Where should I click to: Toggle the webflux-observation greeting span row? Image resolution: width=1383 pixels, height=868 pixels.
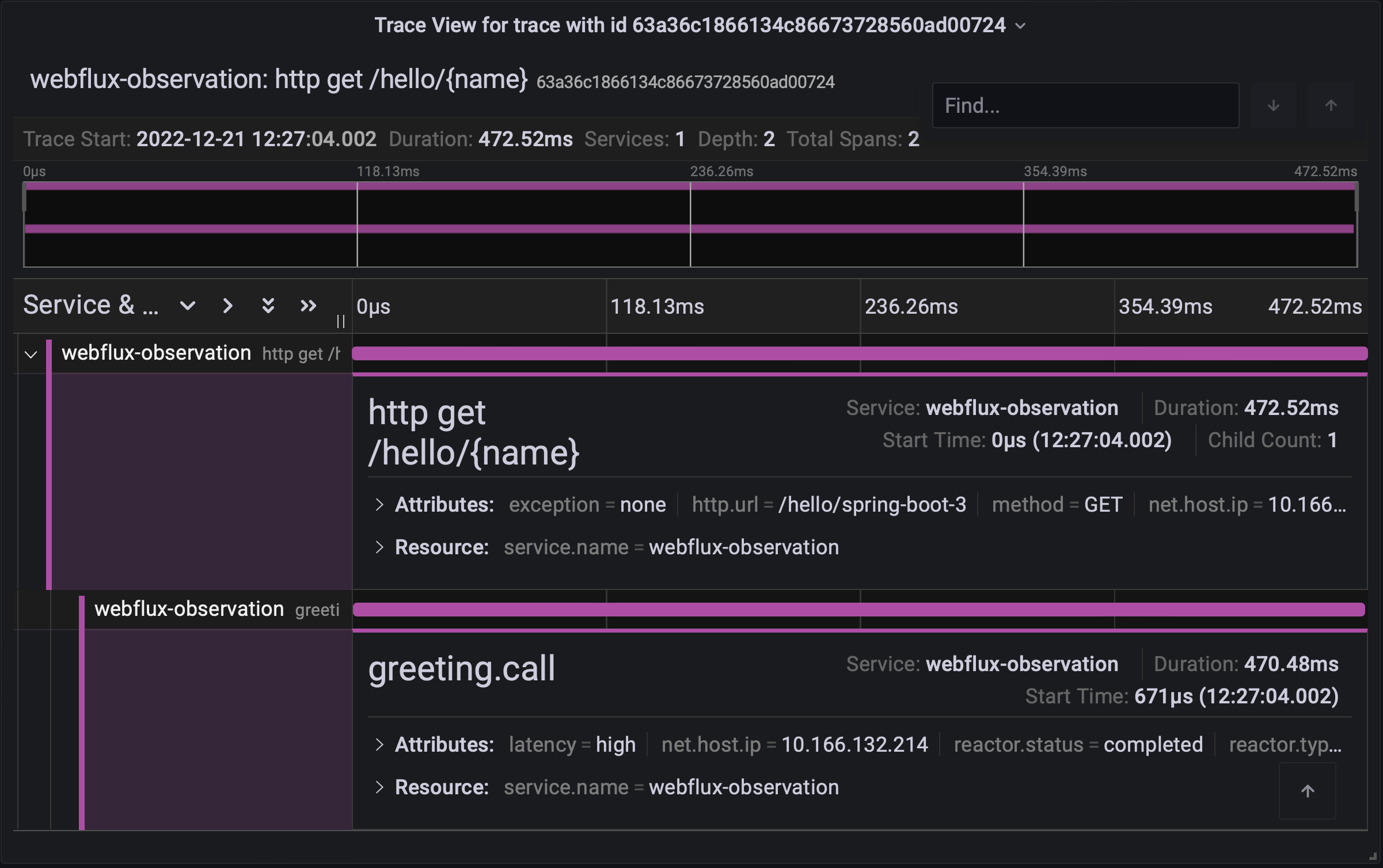pyautogui.click(x=189, y=609)
